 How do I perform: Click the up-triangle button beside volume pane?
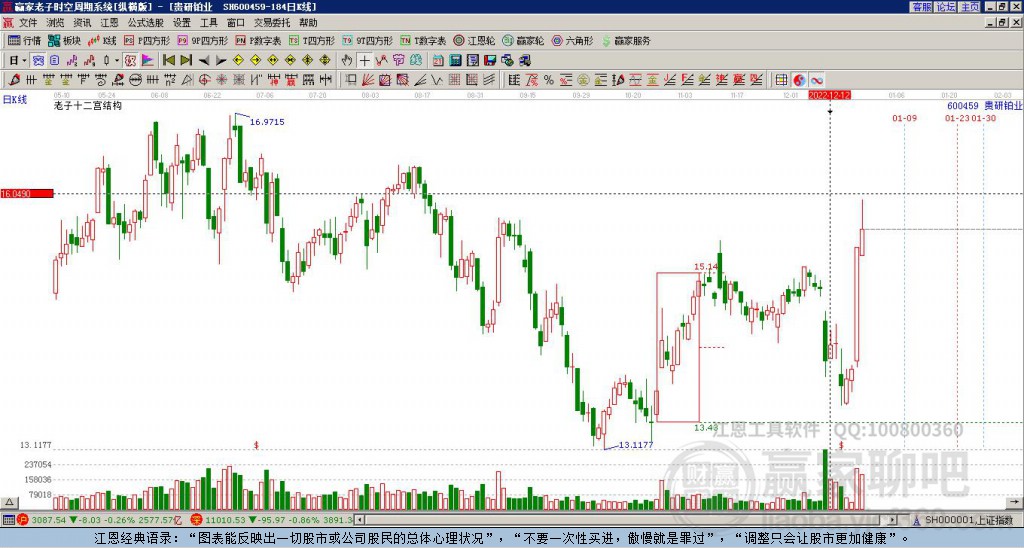pos(9,502)
